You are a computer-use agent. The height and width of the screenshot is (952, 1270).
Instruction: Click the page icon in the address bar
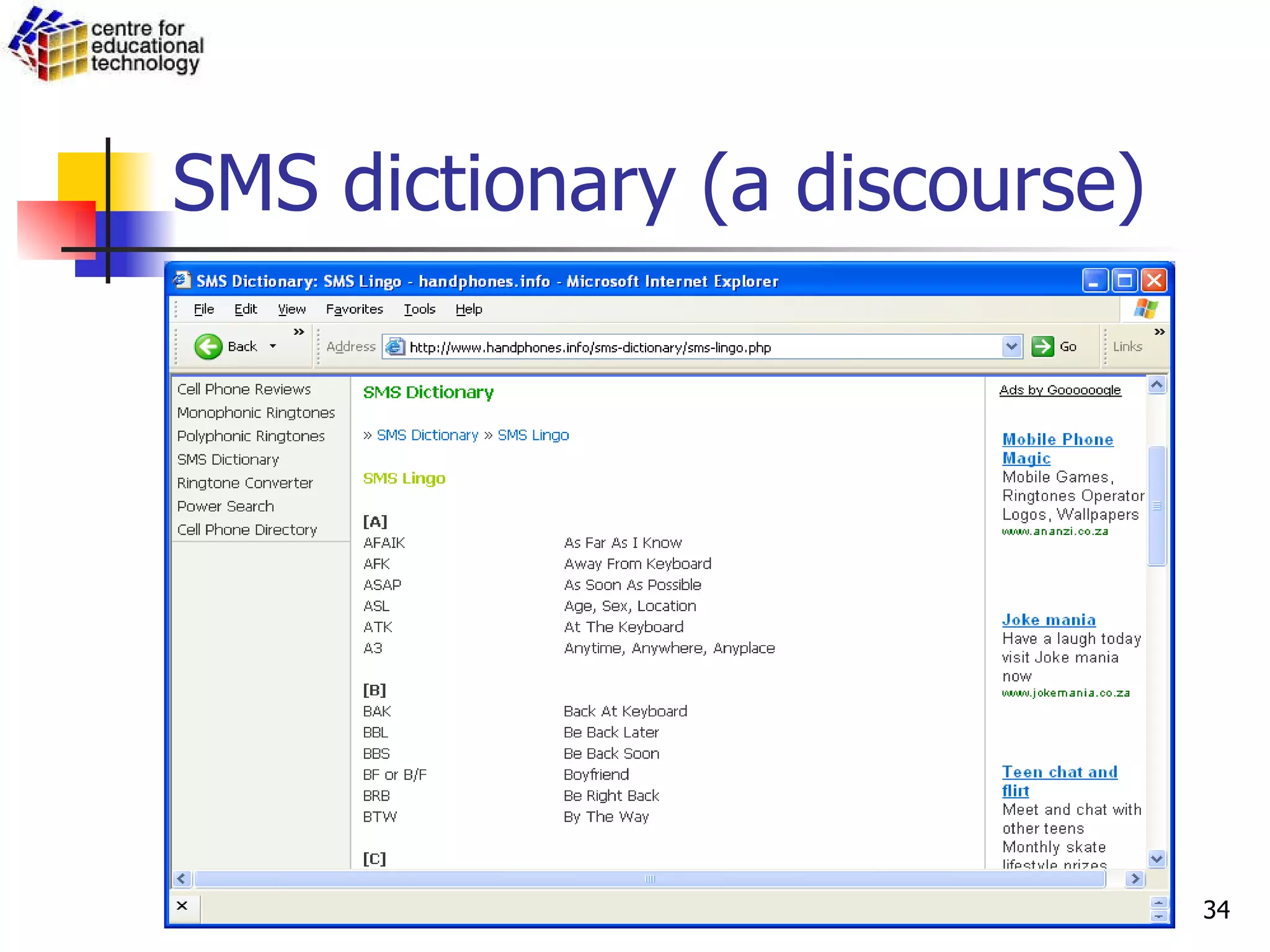click(x=395, y=346)
